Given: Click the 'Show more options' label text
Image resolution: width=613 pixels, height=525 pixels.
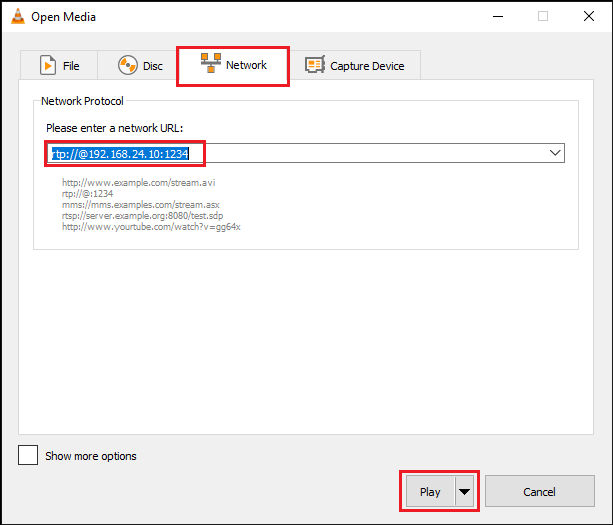Looking at the screenshot, I should tap(91, 456).
